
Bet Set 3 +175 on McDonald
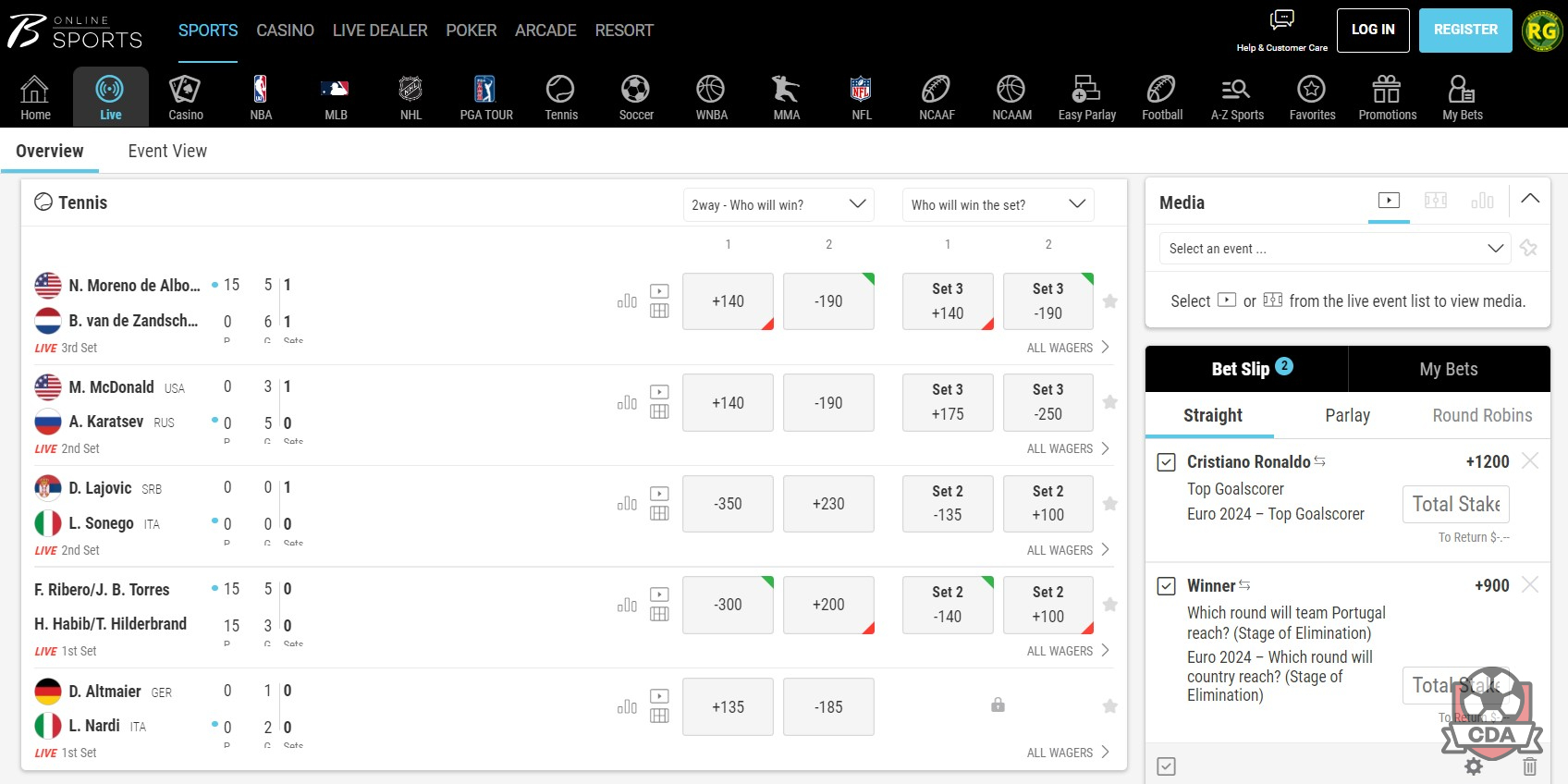[948, 402]
